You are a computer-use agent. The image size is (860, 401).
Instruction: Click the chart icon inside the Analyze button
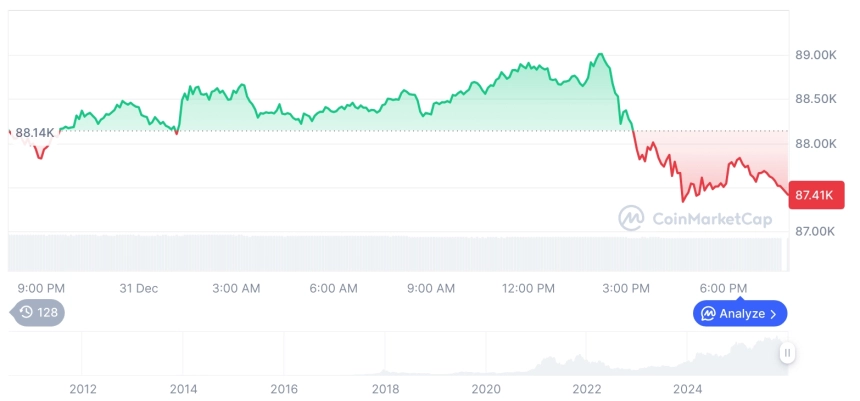(707, 314)
